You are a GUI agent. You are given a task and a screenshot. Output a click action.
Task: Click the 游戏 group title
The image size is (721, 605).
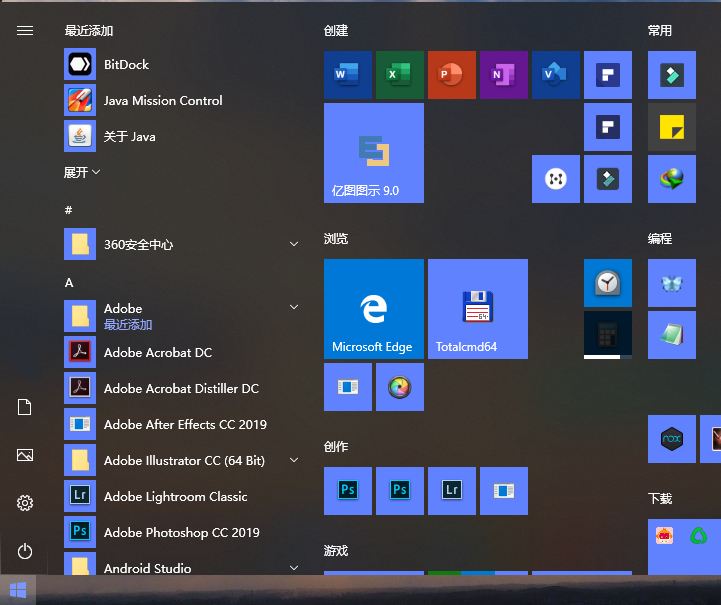pos(336,550)
